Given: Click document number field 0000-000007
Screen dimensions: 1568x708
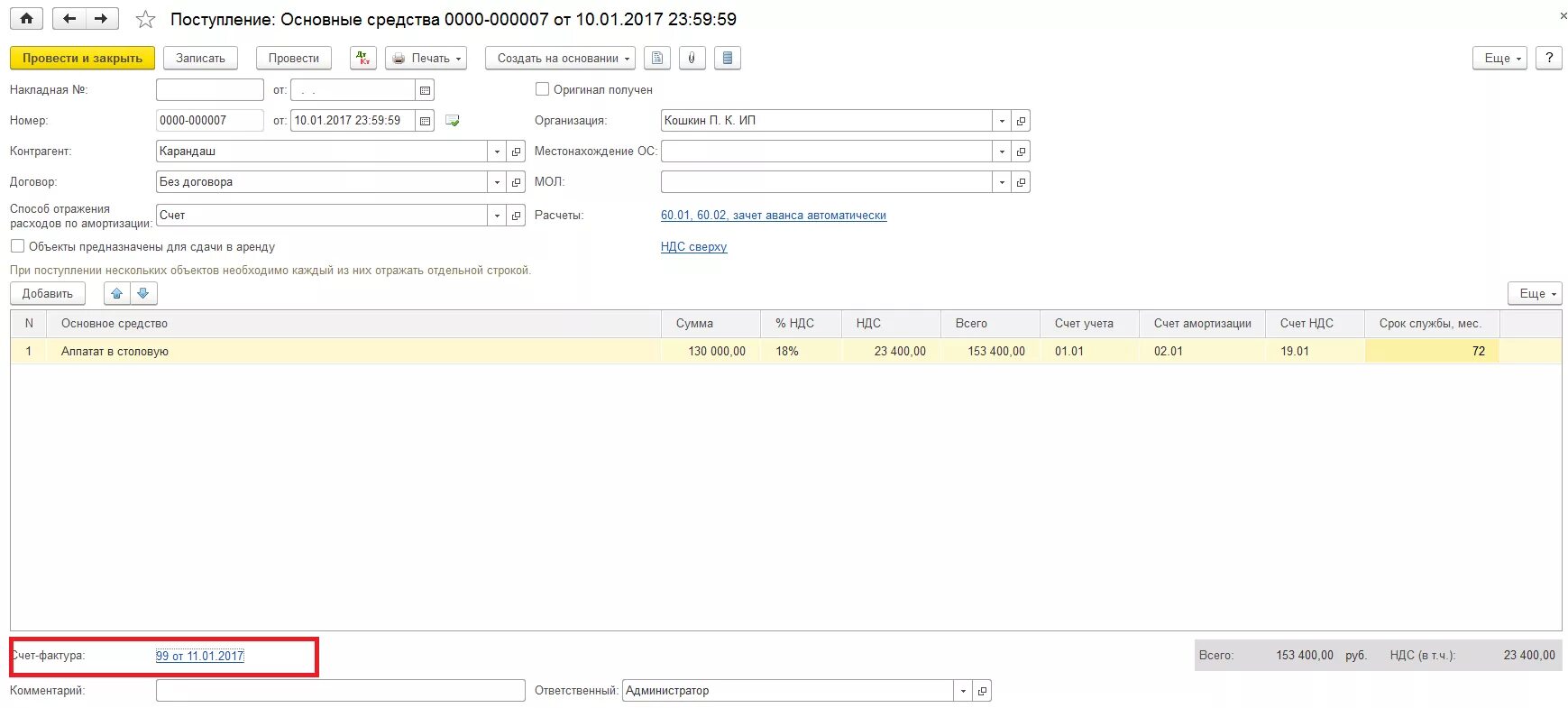Looking at the screenshot, I should pyautogui.click(x=209, y=121).
